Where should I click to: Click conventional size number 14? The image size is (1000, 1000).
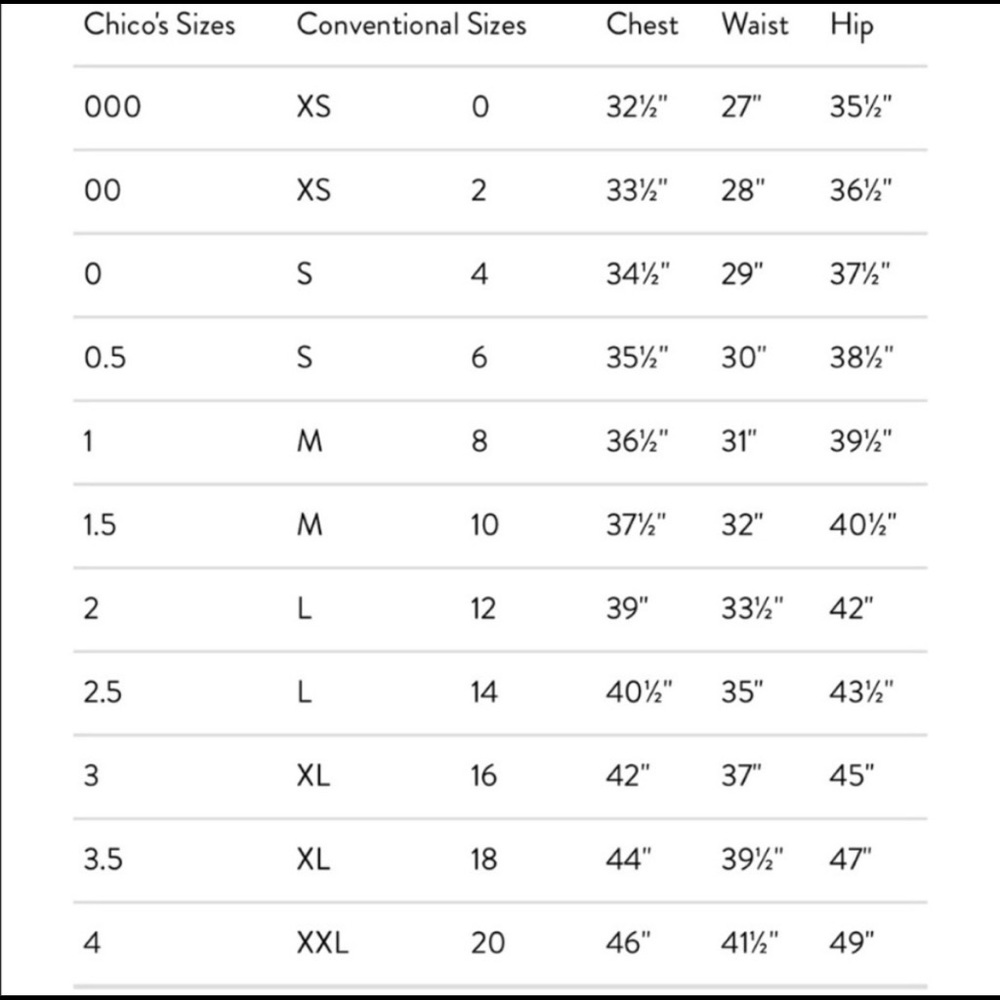tap(484, 691)
